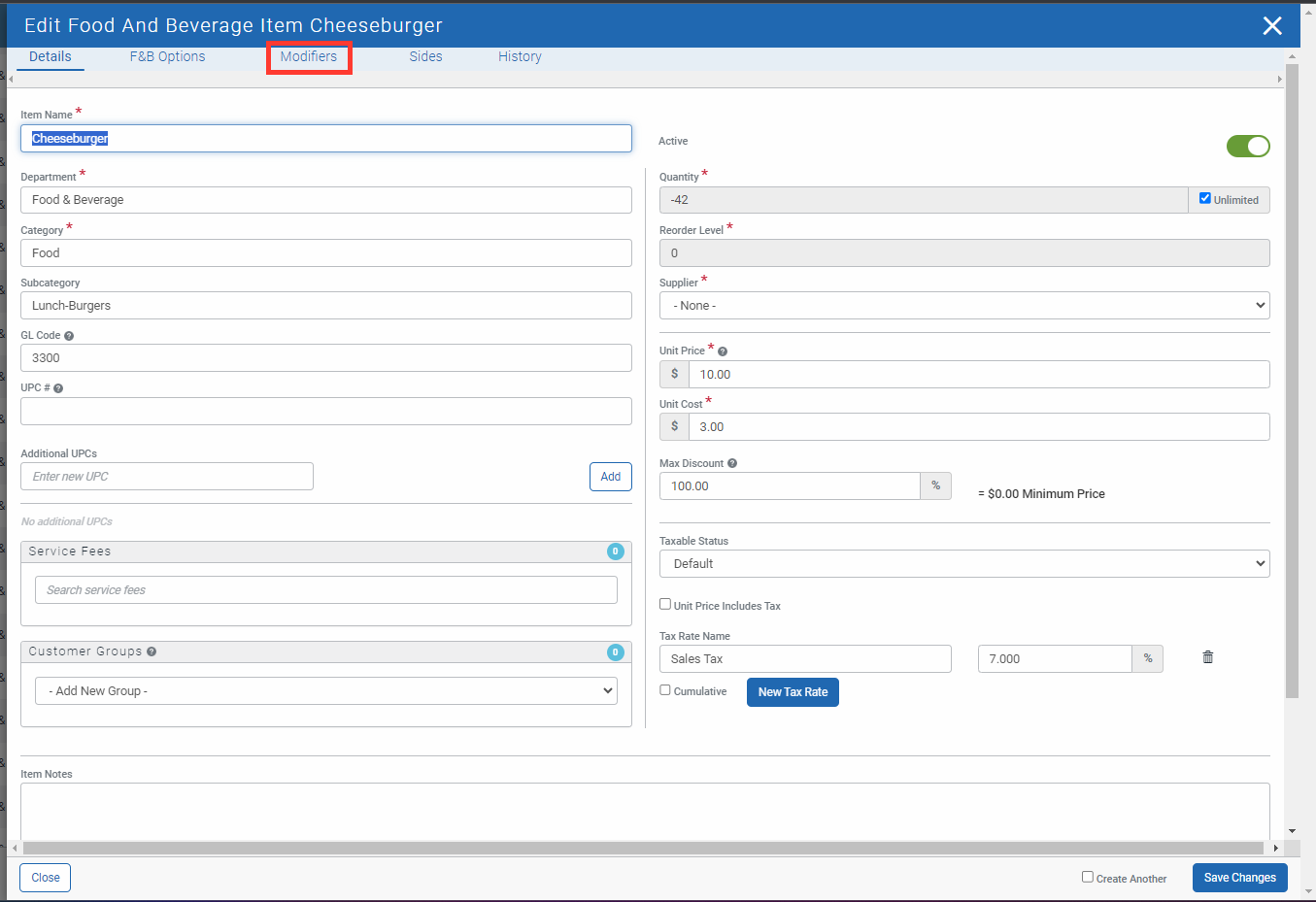Delete the Sales Tax rate with trash icon

(1207, 657)
